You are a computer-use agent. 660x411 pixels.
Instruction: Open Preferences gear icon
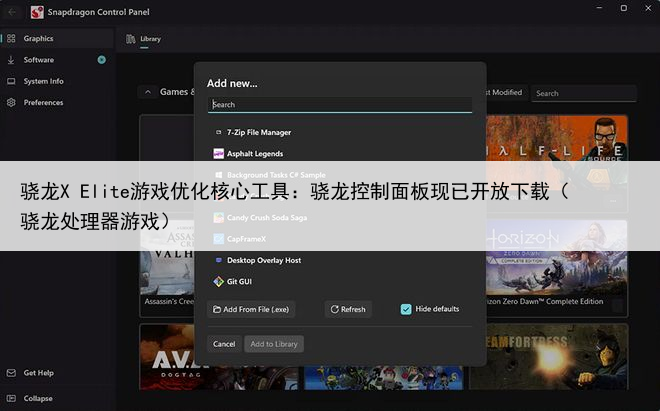point(11,102)
